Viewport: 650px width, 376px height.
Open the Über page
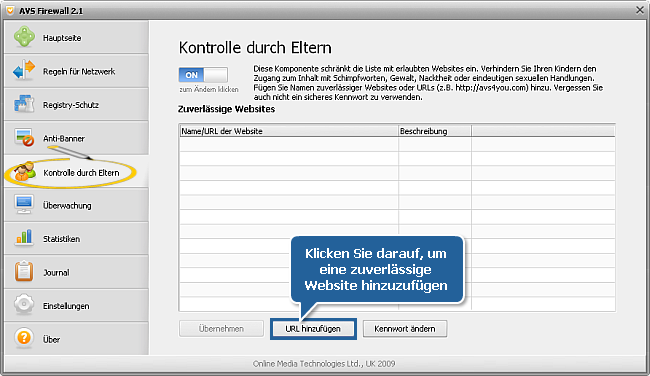point(76,339)
